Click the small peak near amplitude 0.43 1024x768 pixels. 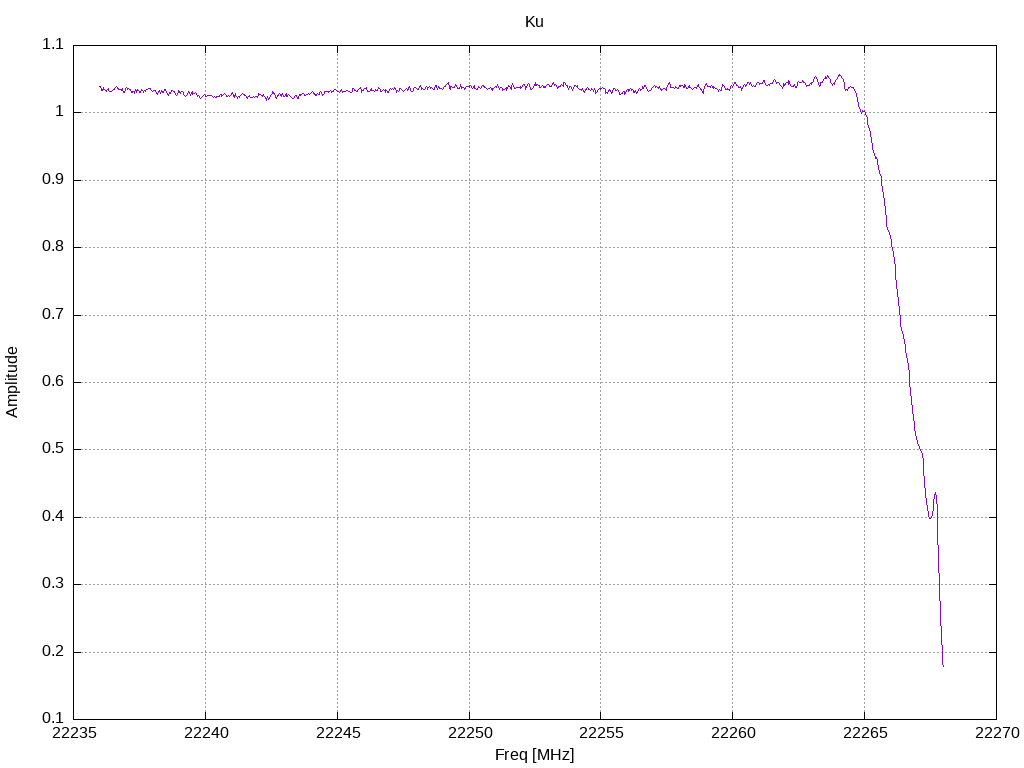[935, 494]
